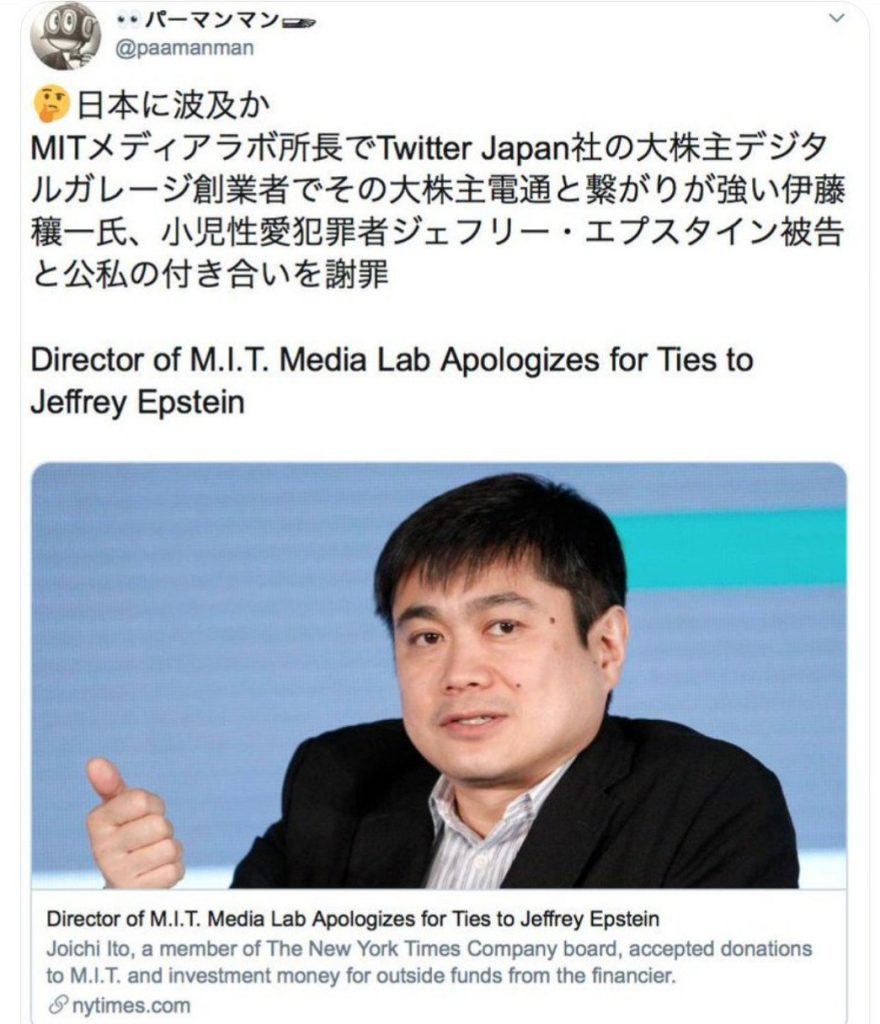Viewport: 880px width, 1024px height.
Task: Click the @paamanman handle
Action: pos(185,48)
